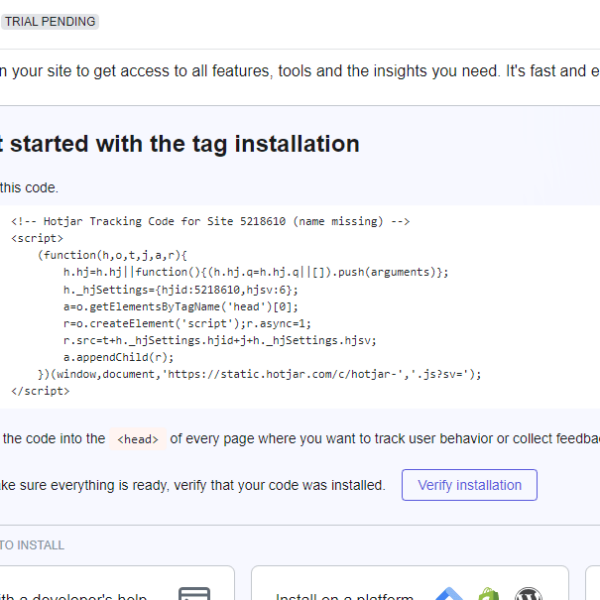Open the Install on a platform card
The height and width of the screenshot is (600, 600).
pos(410,583)
